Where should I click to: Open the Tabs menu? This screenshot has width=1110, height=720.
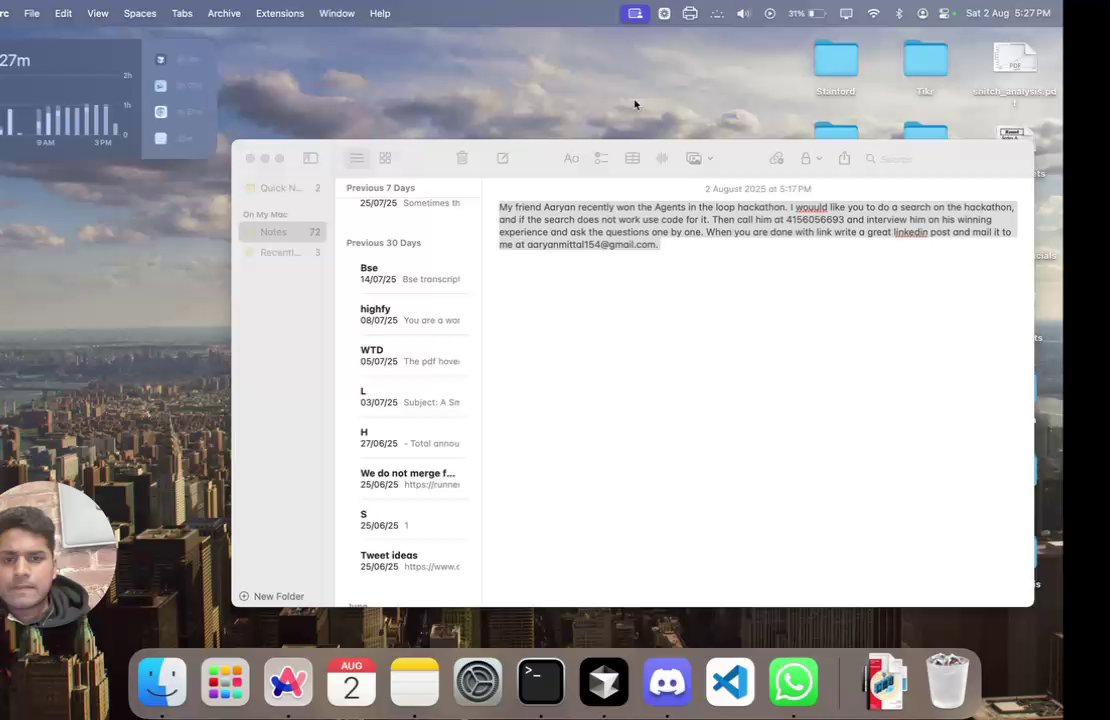pos(182,13)
